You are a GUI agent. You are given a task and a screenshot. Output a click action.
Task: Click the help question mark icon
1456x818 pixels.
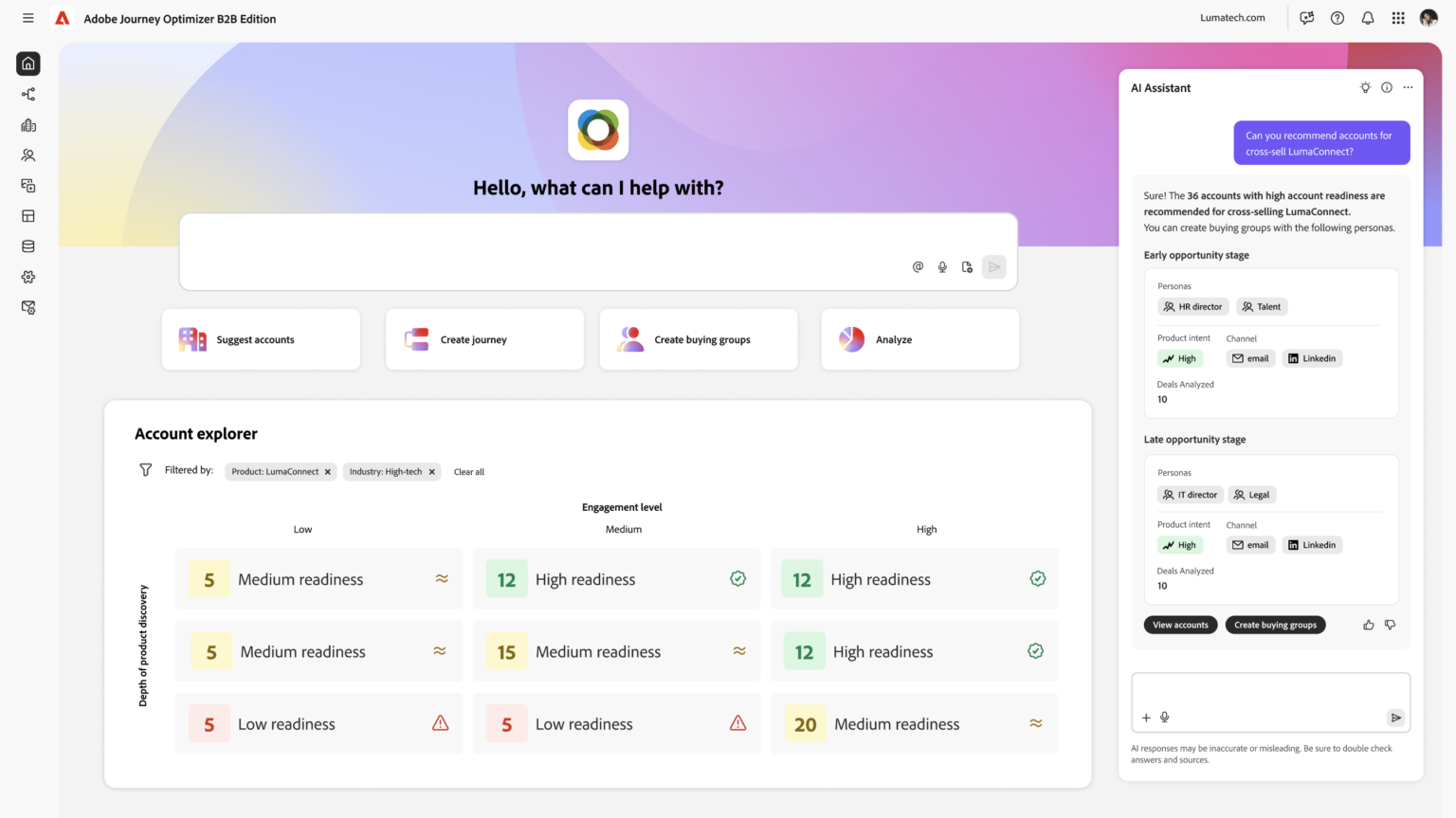1338,18
